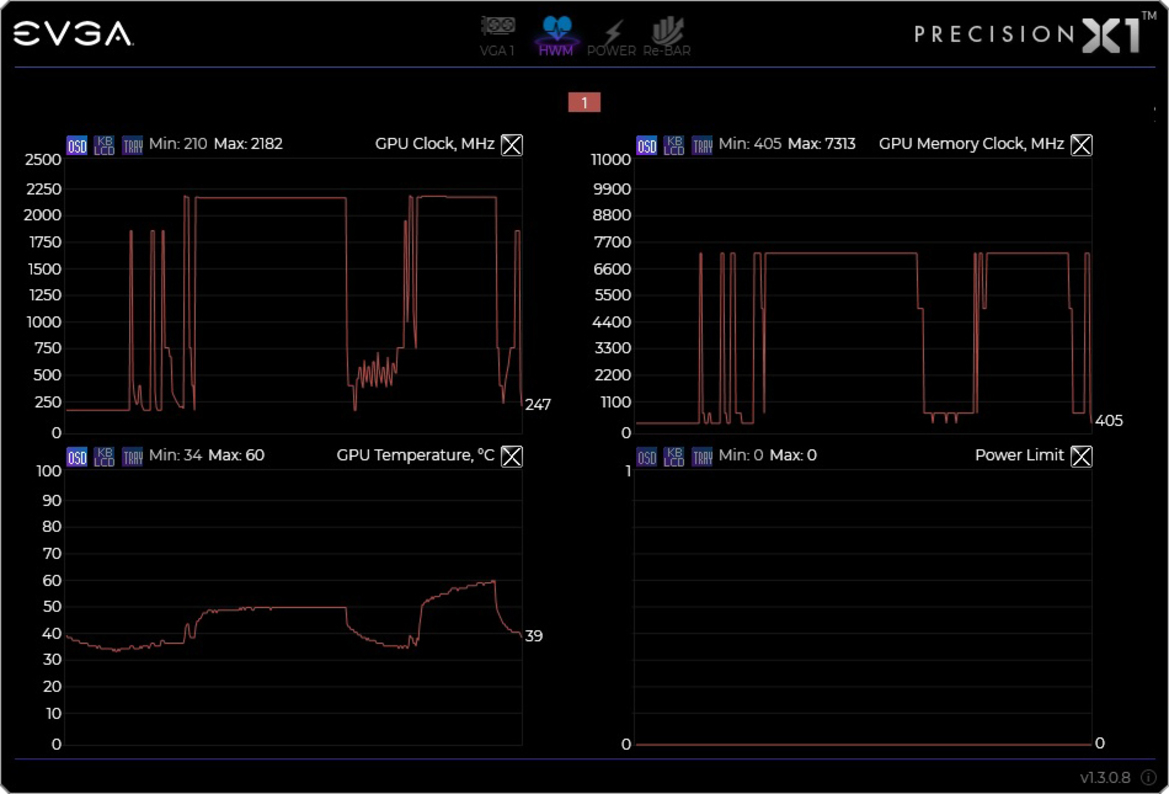Screen dimensions: 1169x794
Task: Close the Power Limit graph
Action: coord(1081,456)
